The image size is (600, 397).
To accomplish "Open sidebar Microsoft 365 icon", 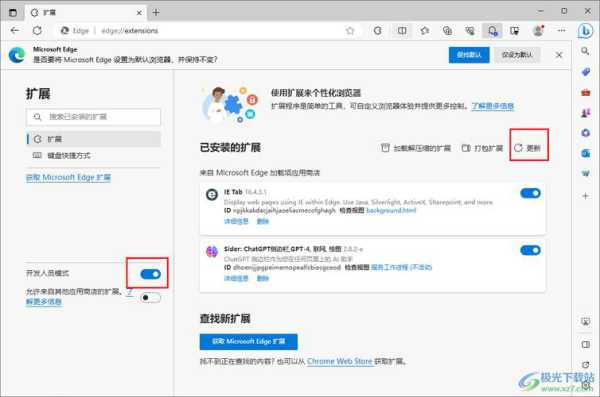I will click(585, 133).
